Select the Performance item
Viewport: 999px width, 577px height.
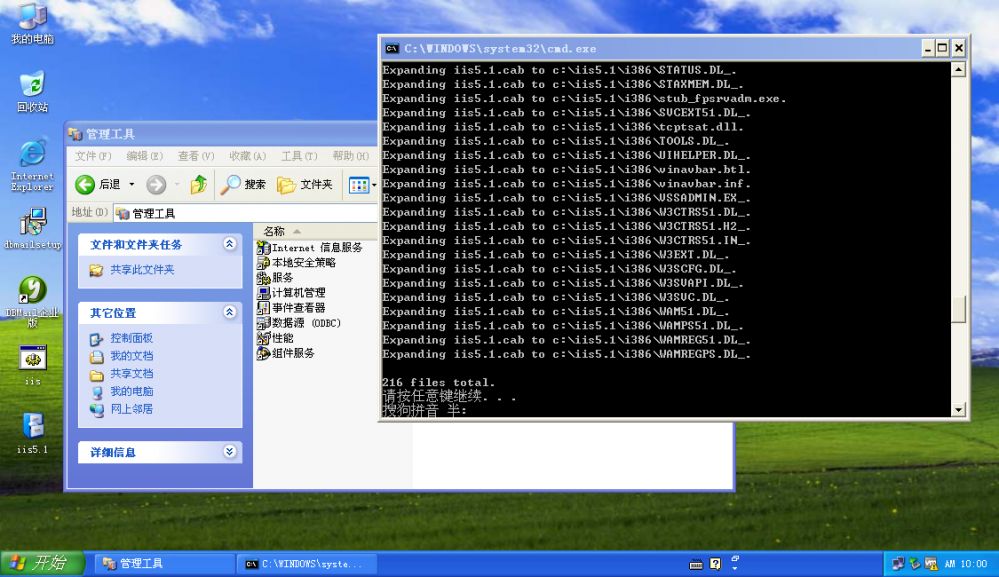point(275,338)
